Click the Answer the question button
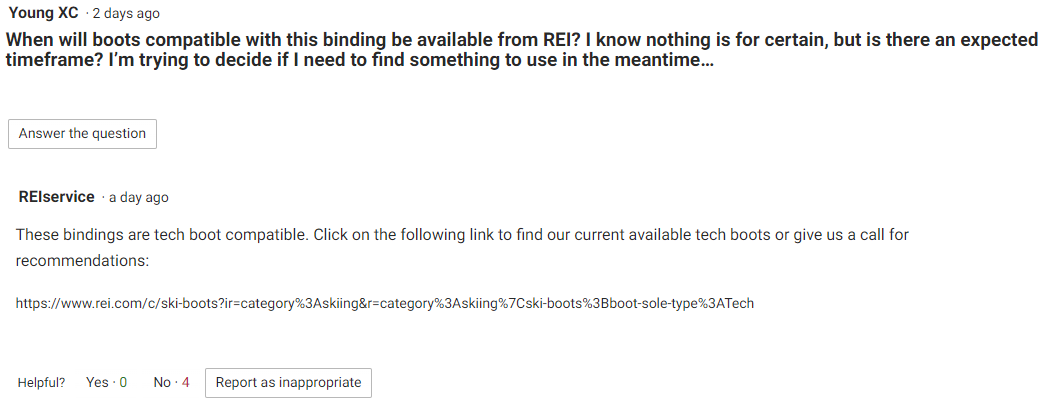The height and width of the screenshot is (409, 1063). pyautogui.click(x=82, y=134)
